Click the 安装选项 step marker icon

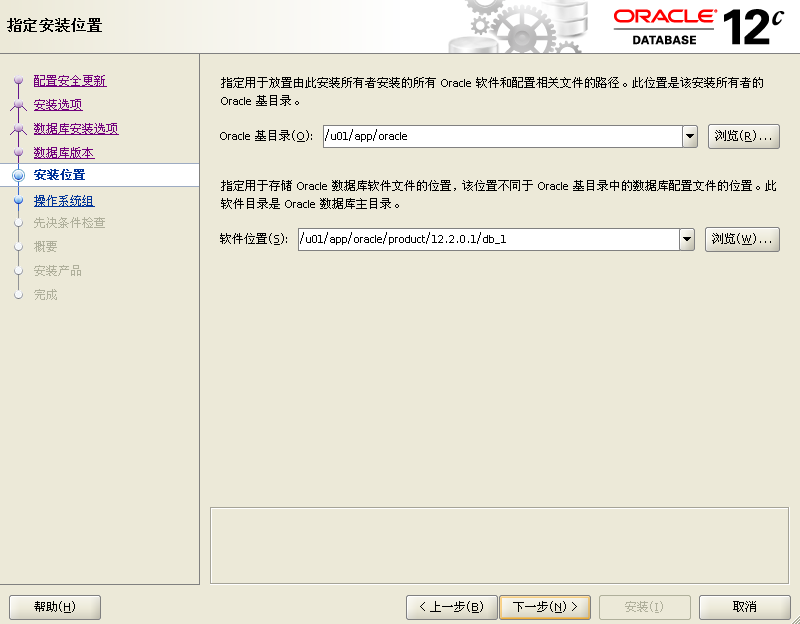pos(19,105)
